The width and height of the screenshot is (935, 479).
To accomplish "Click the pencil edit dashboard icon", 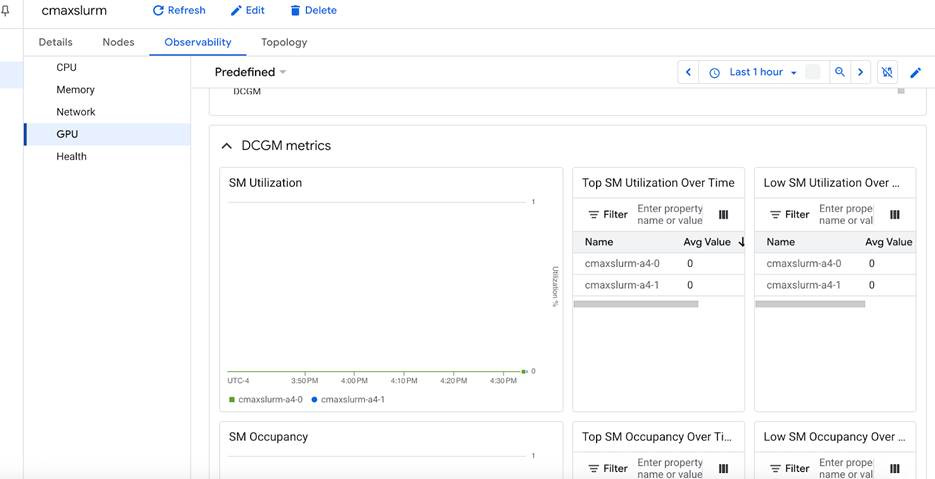I will coord(916,73).
